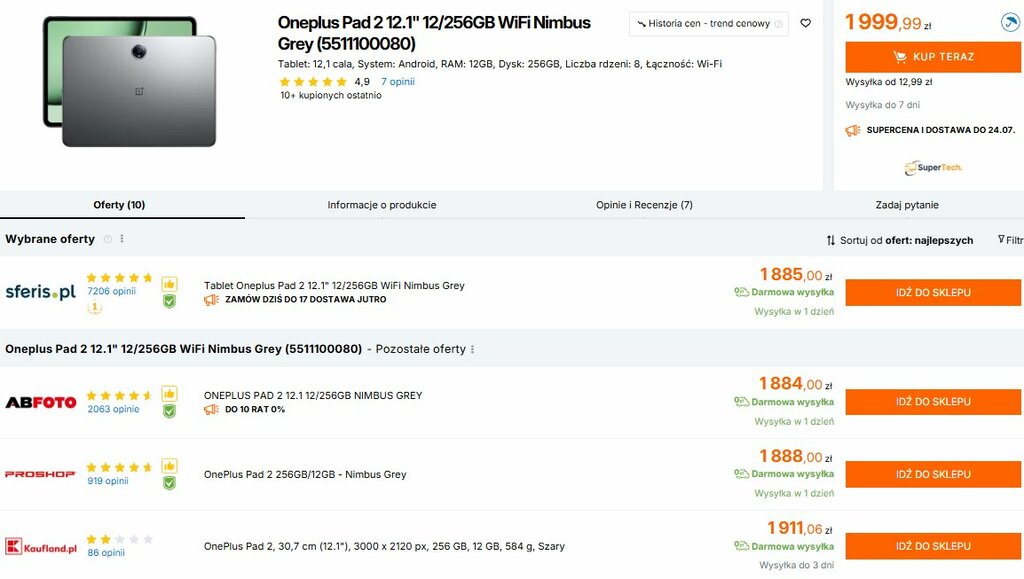Viewport: 1024px width, 579px height.
Task: Expand the options menu beside Pozostałe oferty
Action: pos(472,349)
